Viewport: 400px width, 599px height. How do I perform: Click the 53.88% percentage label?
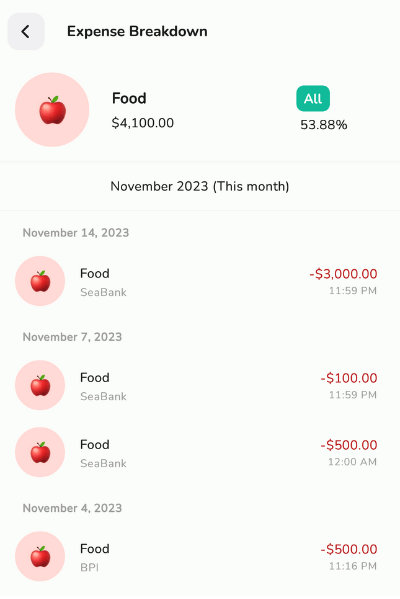click(x=324, y=125)
